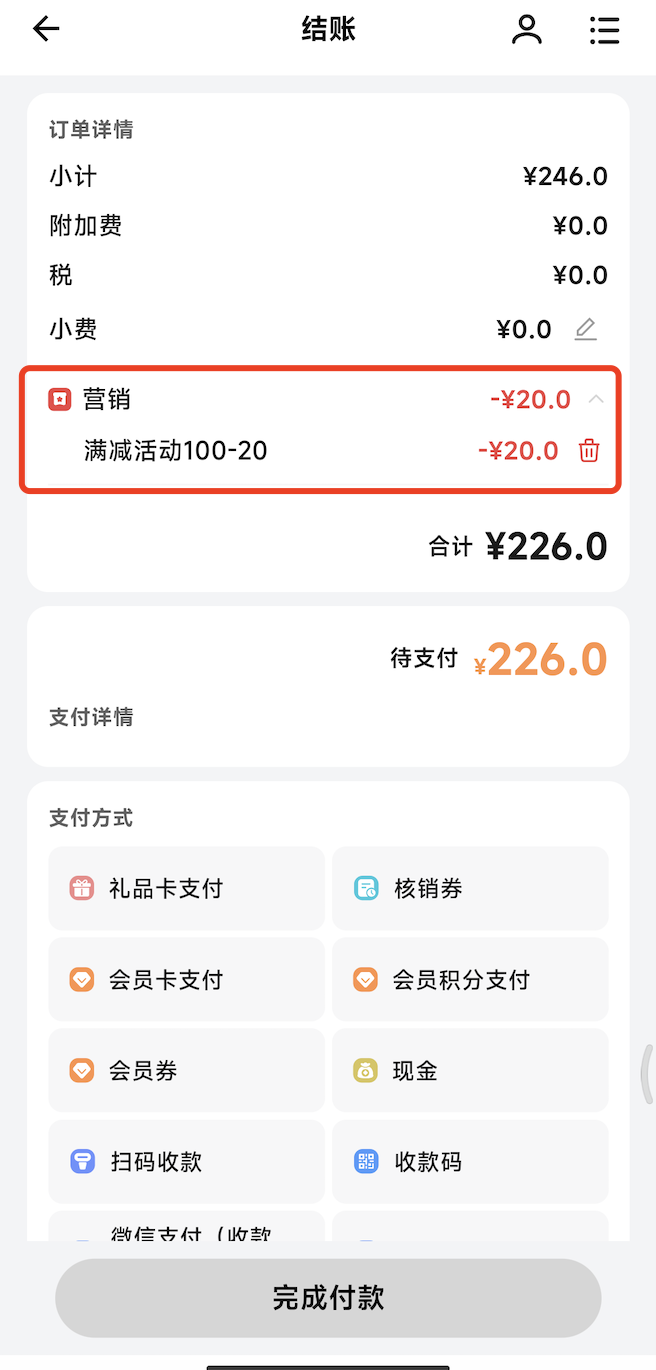Viewport: 656px width, 1370px height.
Task: Pay with 会员券
Action: 187,1070
